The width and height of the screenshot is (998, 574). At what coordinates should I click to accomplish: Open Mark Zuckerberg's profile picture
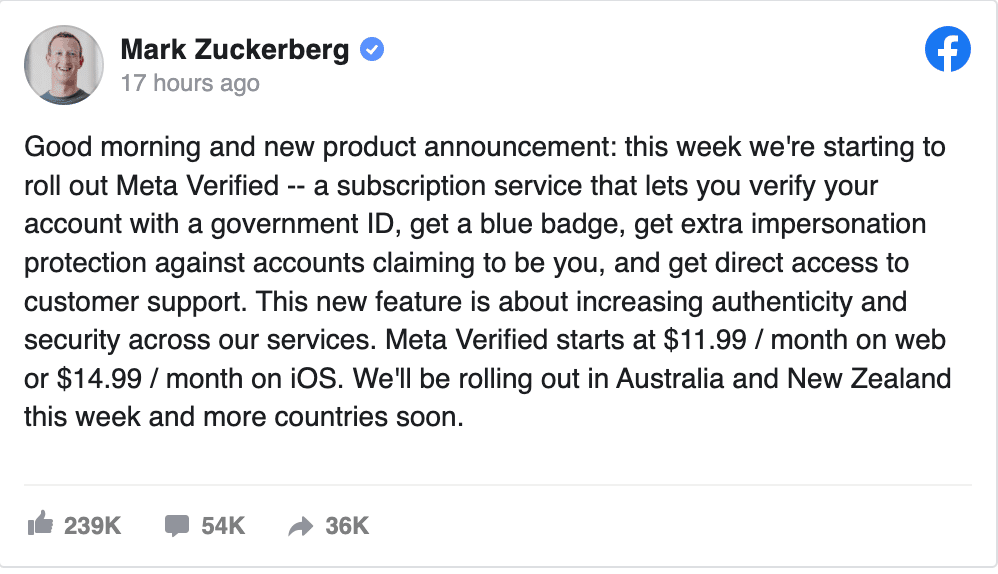tap(64, 65)
